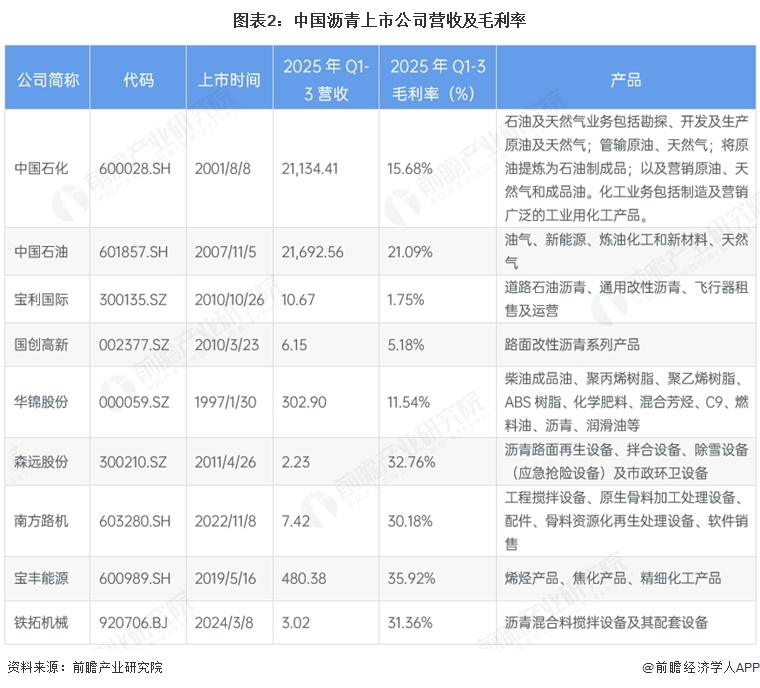
Task: Click the 油气、新能源 product cell
Action: (x=626, y=251)
